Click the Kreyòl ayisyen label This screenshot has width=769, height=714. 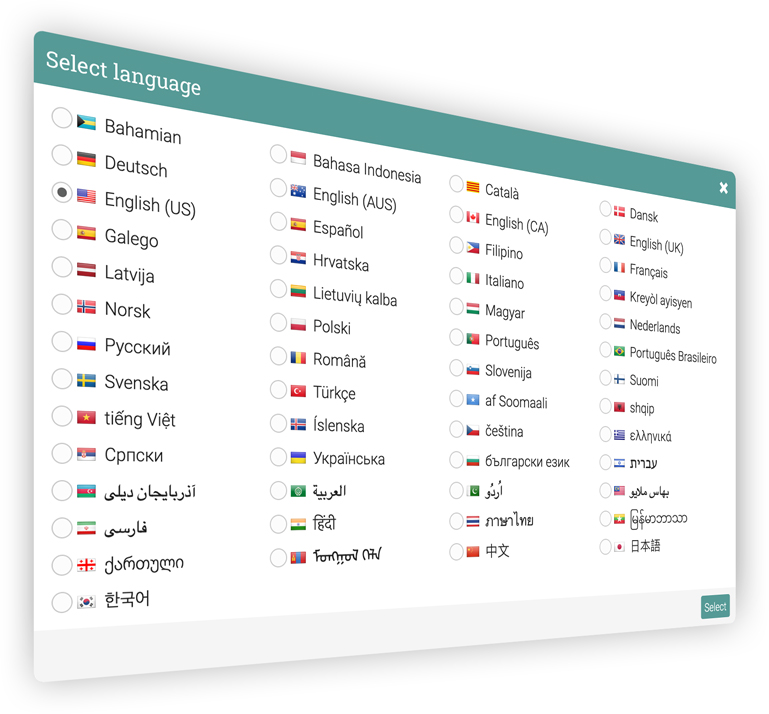[661, 299]
